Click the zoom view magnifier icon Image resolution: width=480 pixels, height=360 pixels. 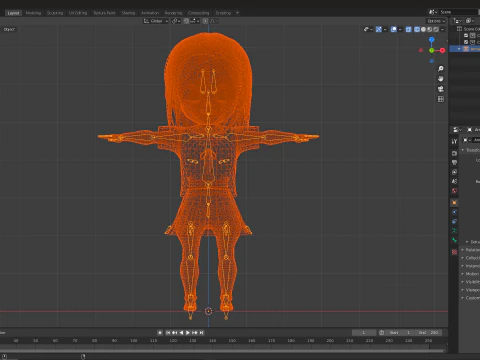441,69
